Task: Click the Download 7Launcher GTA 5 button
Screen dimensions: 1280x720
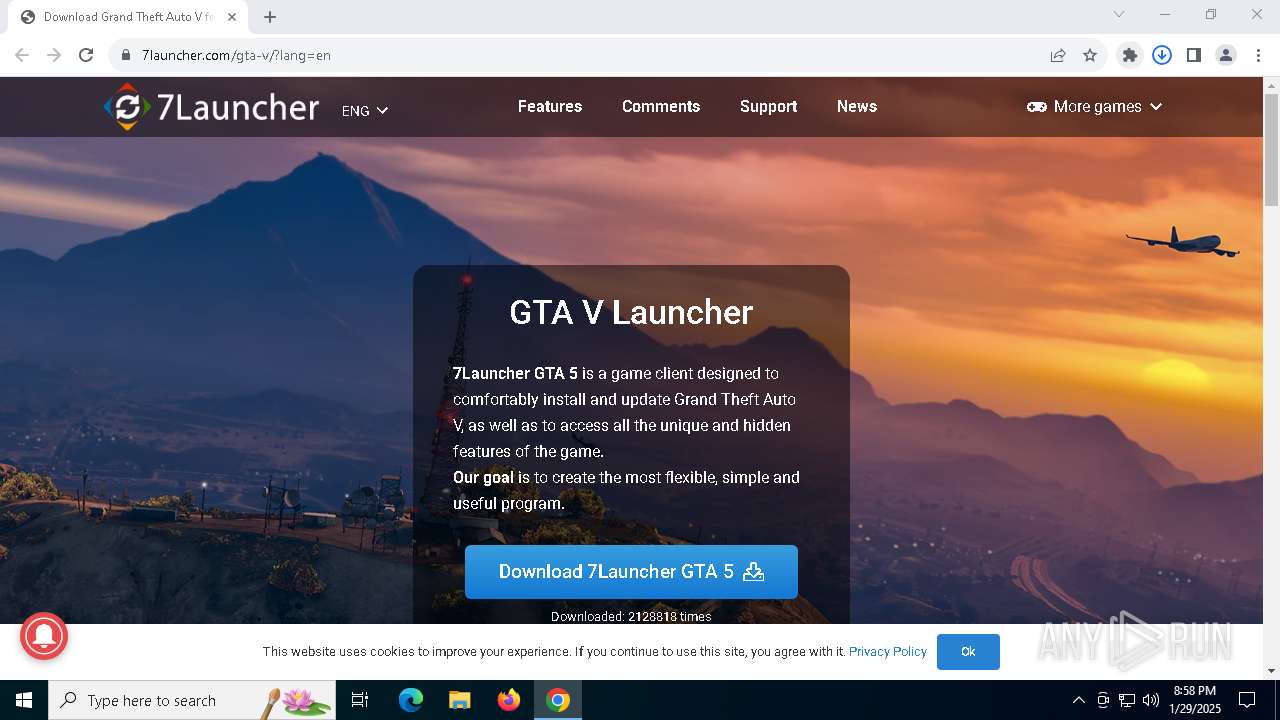Action: point(631,571)
